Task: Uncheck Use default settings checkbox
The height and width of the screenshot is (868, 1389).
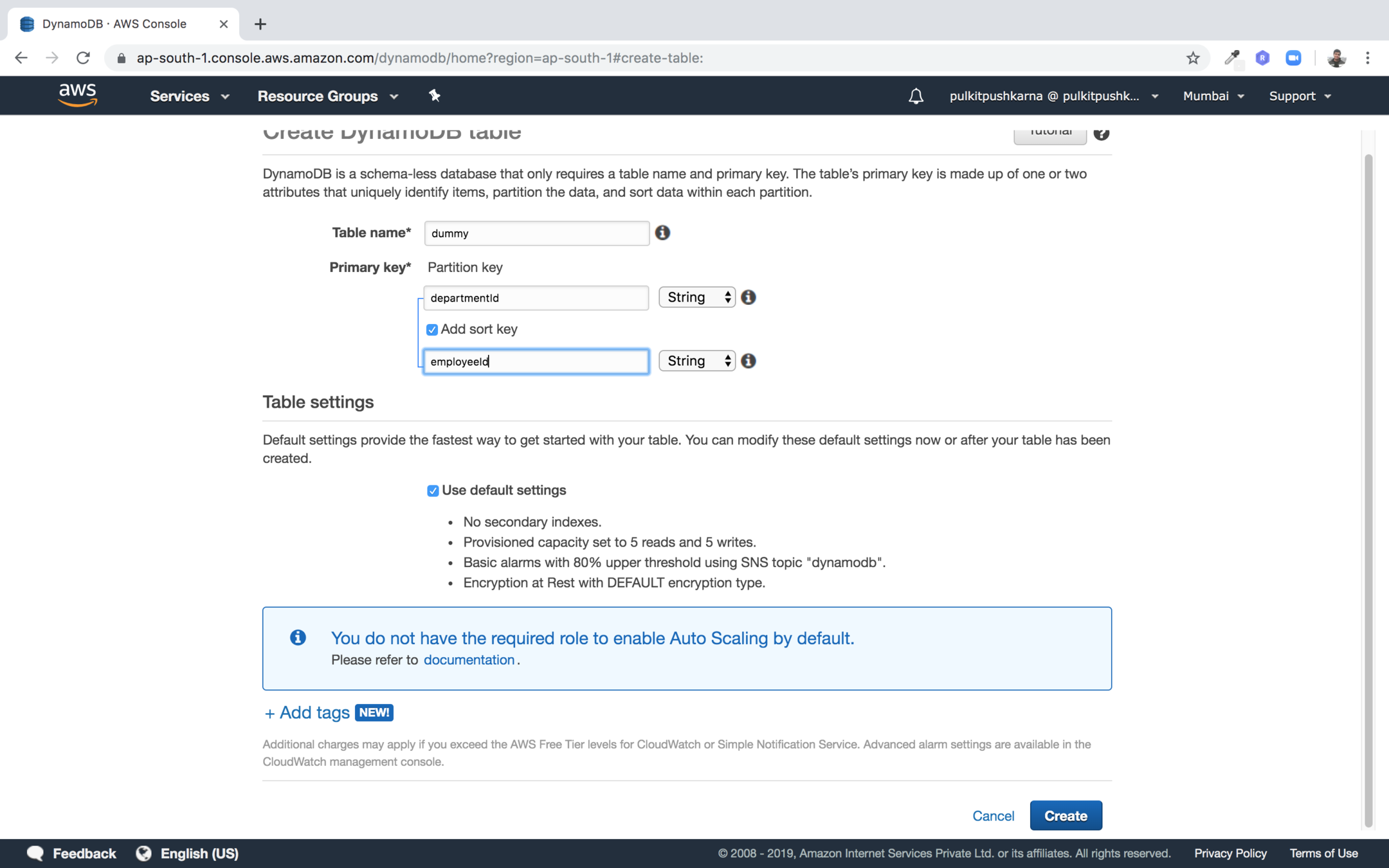Action: (x=433, y=491)
